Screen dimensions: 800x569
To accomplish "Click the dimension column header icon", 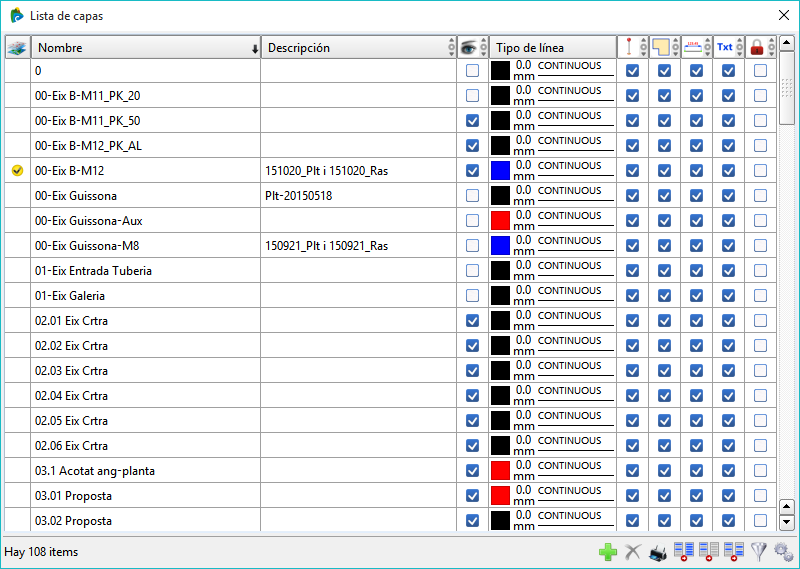I will point(692,47).
